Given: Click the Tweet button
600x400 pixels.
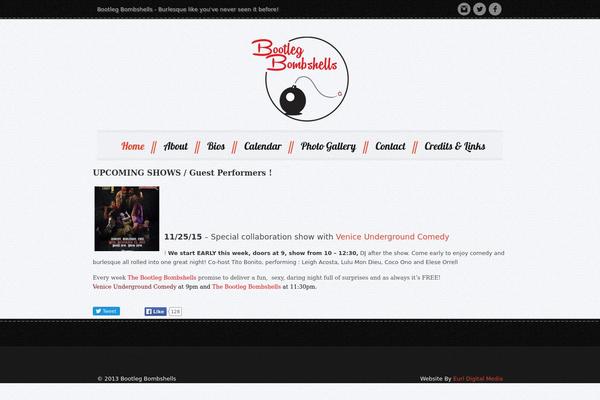Looking at the screenshot, I should coord(106,311).
